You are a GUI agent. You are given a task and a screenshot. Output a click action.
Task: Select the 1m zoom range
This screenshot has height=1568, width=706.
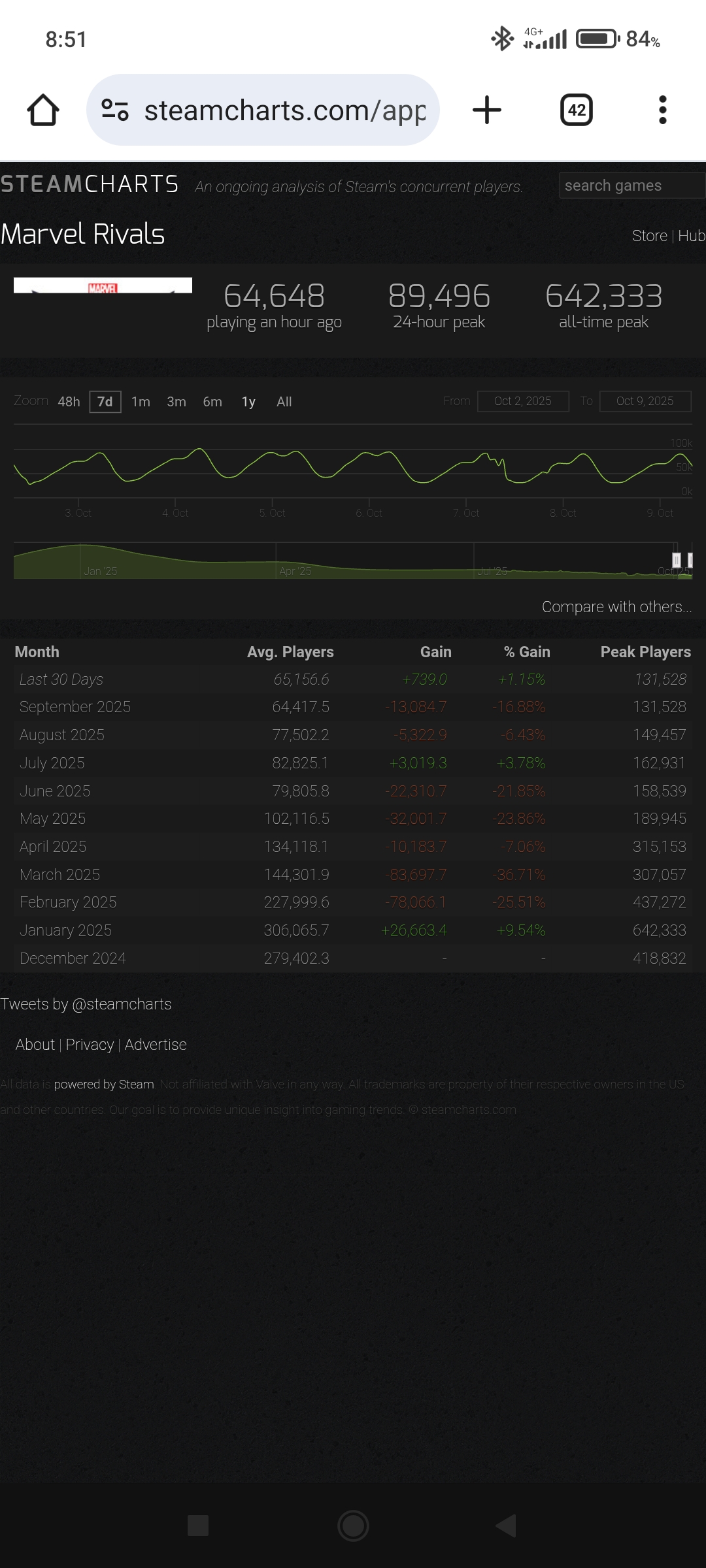point(141,402)
